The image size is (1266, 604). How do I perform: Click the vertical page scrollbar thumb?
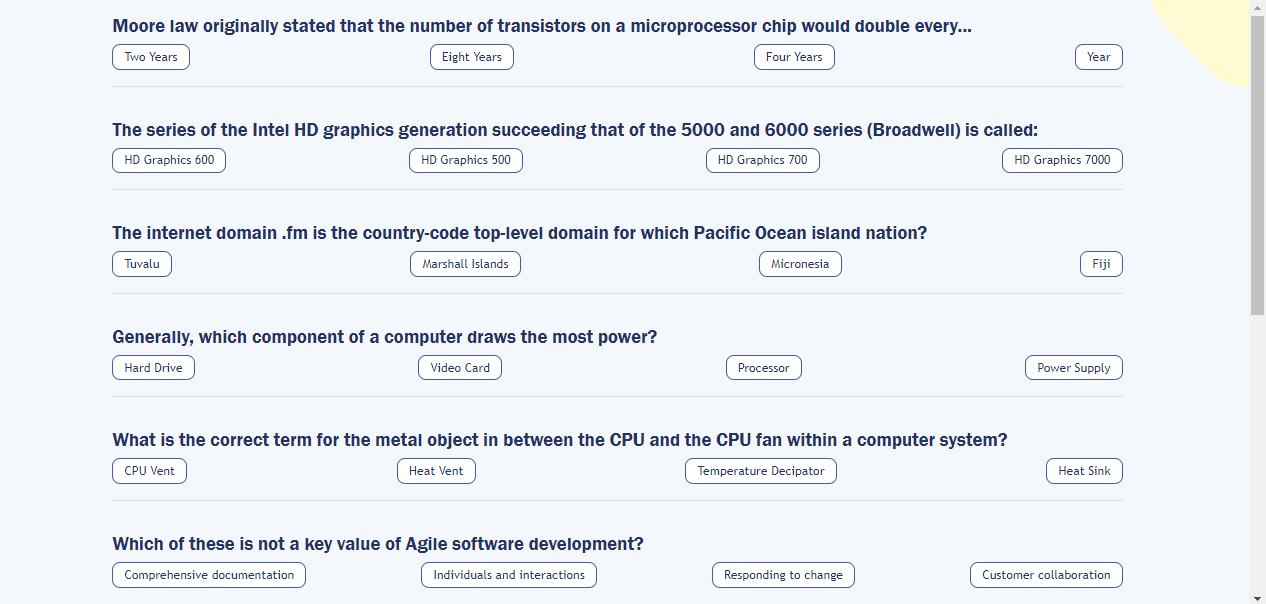(x=1258, y=165)
